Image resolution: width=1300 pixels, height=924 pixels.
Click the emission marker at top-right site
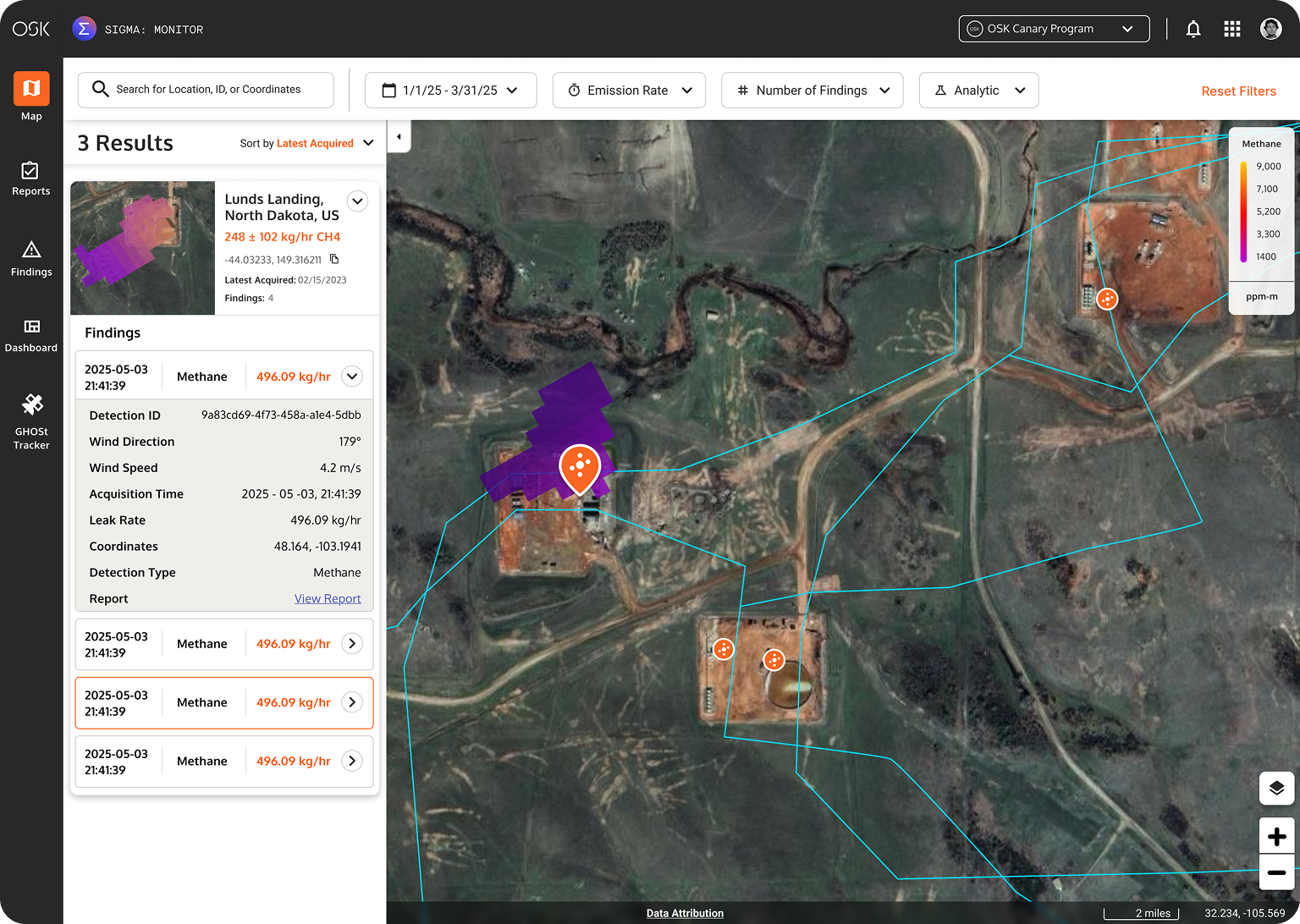(x=1107, y=299)
